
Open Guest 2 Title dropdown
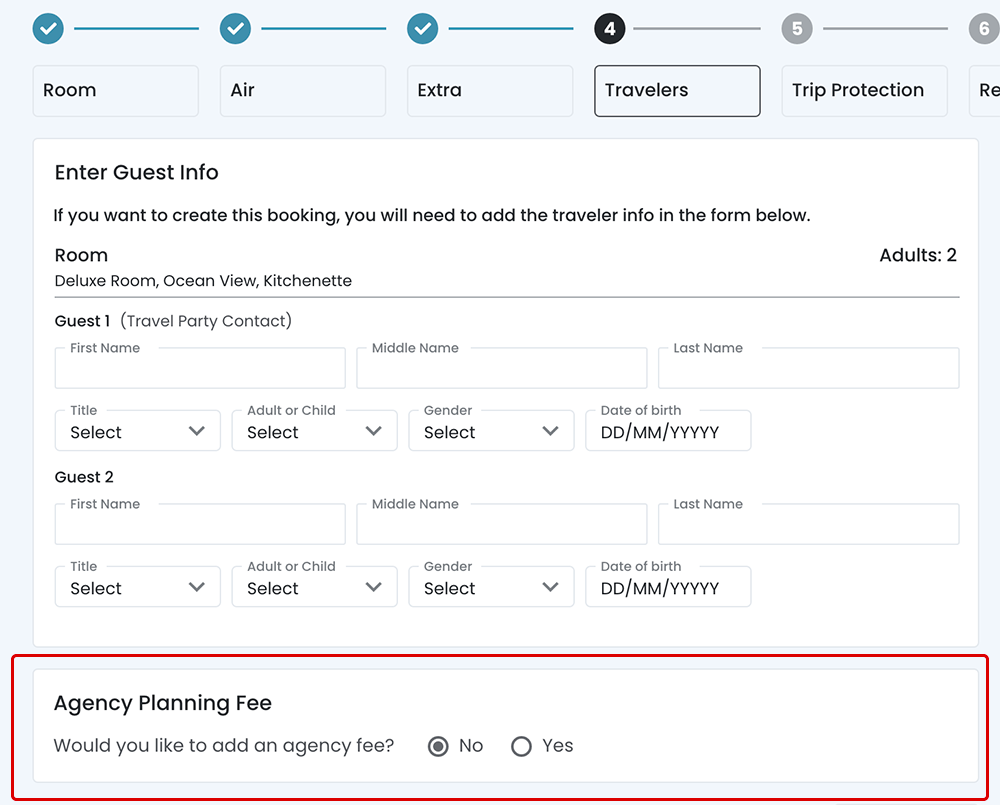click(137, 587)
